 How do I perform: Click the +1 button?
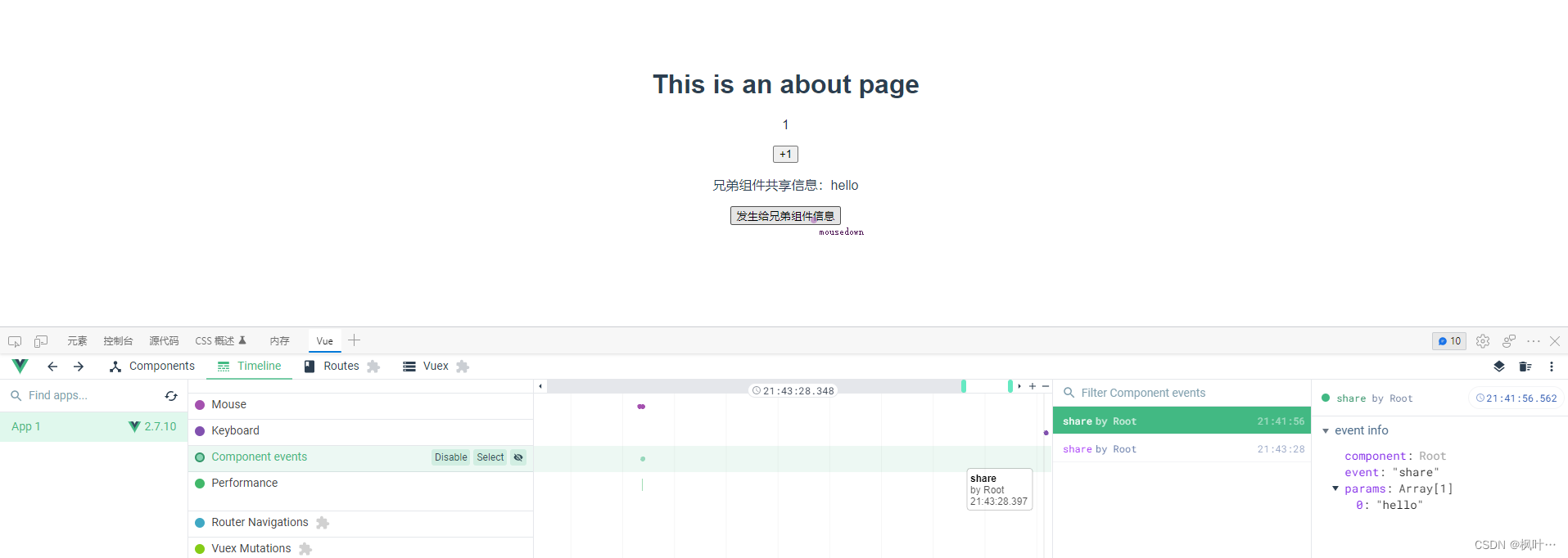pos(785,154)
